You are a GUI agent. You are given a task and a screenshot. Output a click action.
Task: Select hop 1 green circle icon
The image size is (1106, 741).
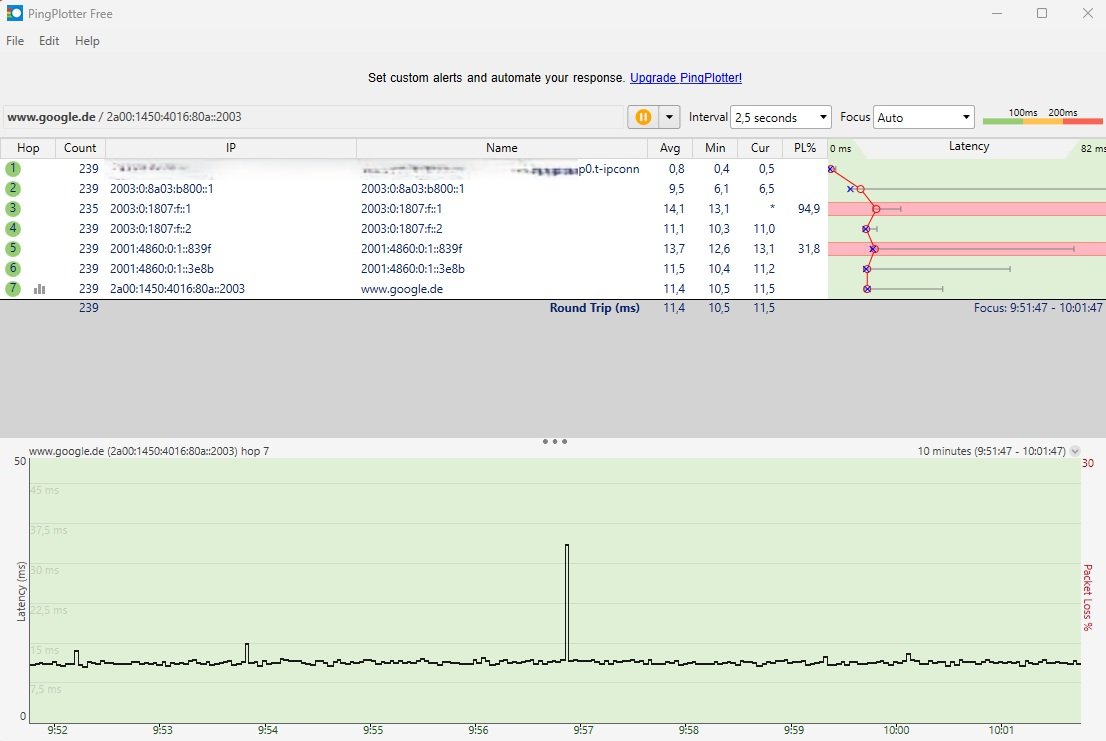click(13, 169)
